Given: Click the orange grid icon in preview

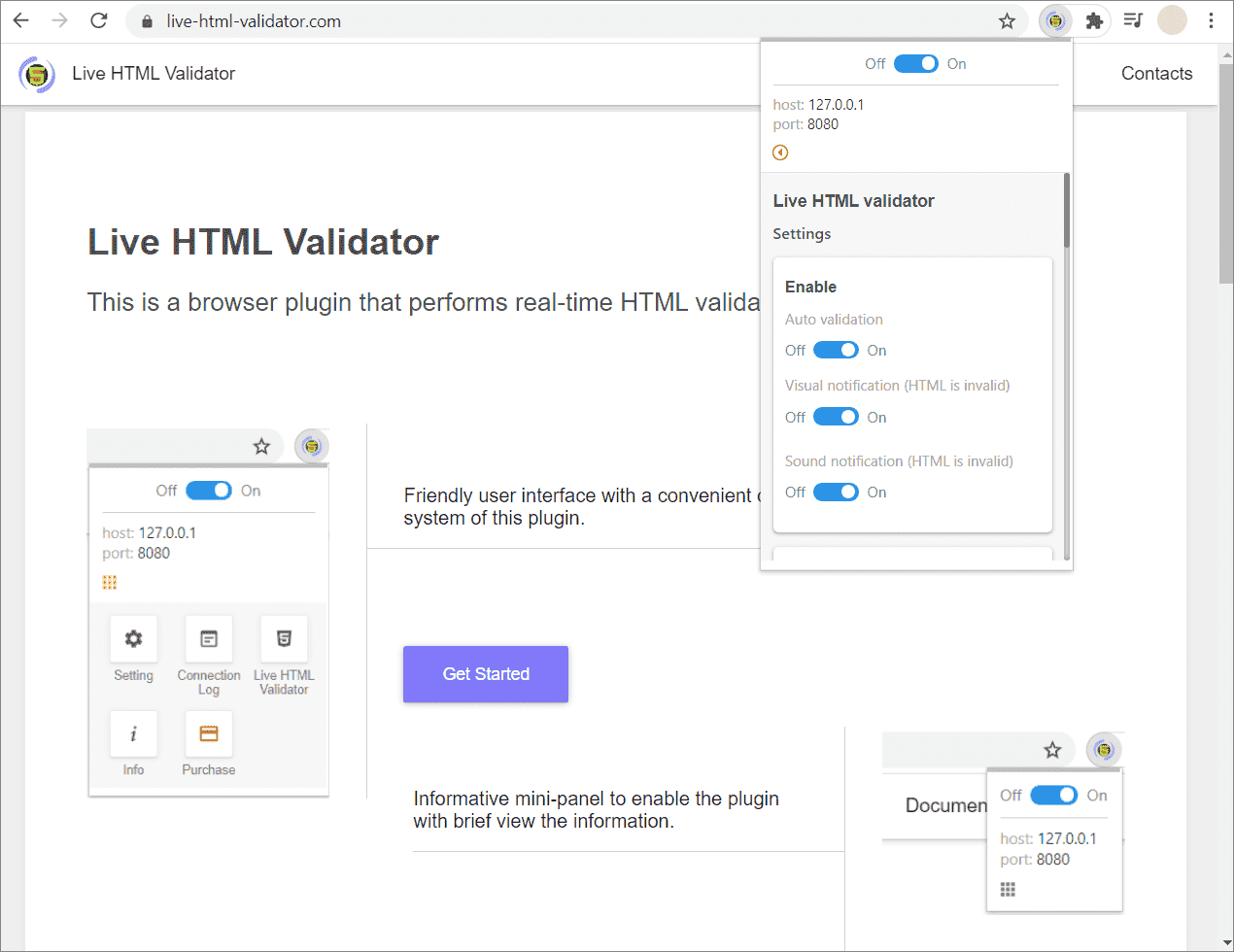Looking at the screenshot, I should 110,582.
